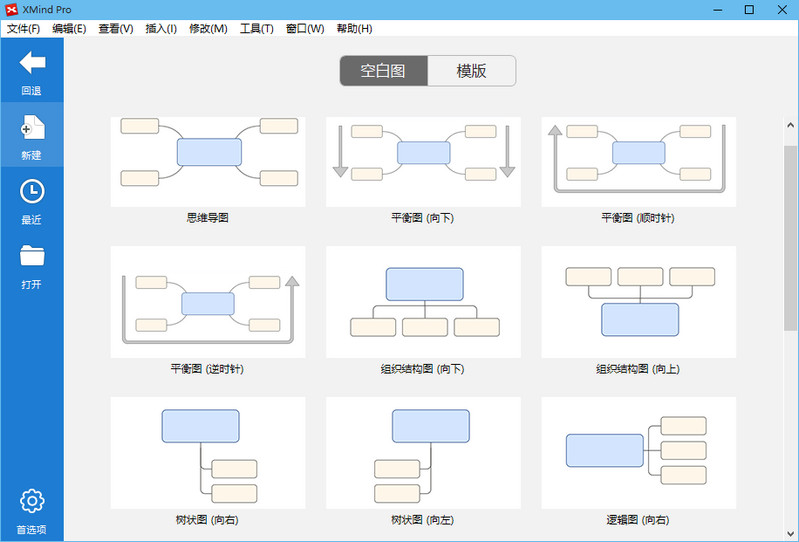Image resolution: width=799 pixels, height=542 pixels.
Task: Click the 平衡图 (逆时针) label text
Action: pos(207,369)
